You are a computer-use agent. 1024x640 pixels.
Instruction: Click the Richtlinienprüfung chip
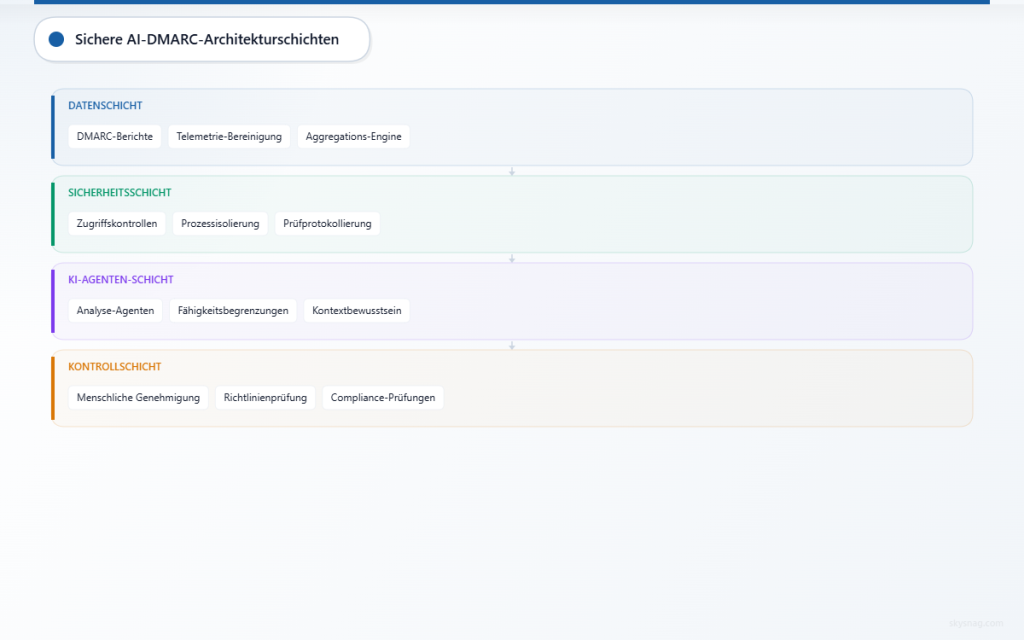(265, 397)
